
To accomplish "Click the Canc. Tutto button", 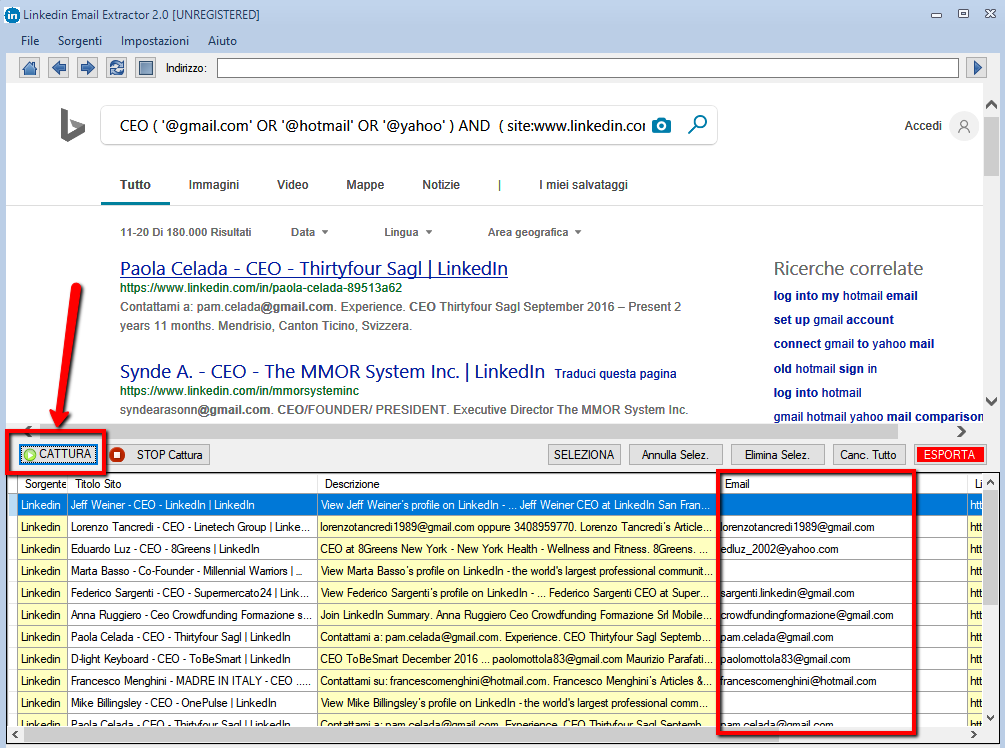I will (868, 455).
